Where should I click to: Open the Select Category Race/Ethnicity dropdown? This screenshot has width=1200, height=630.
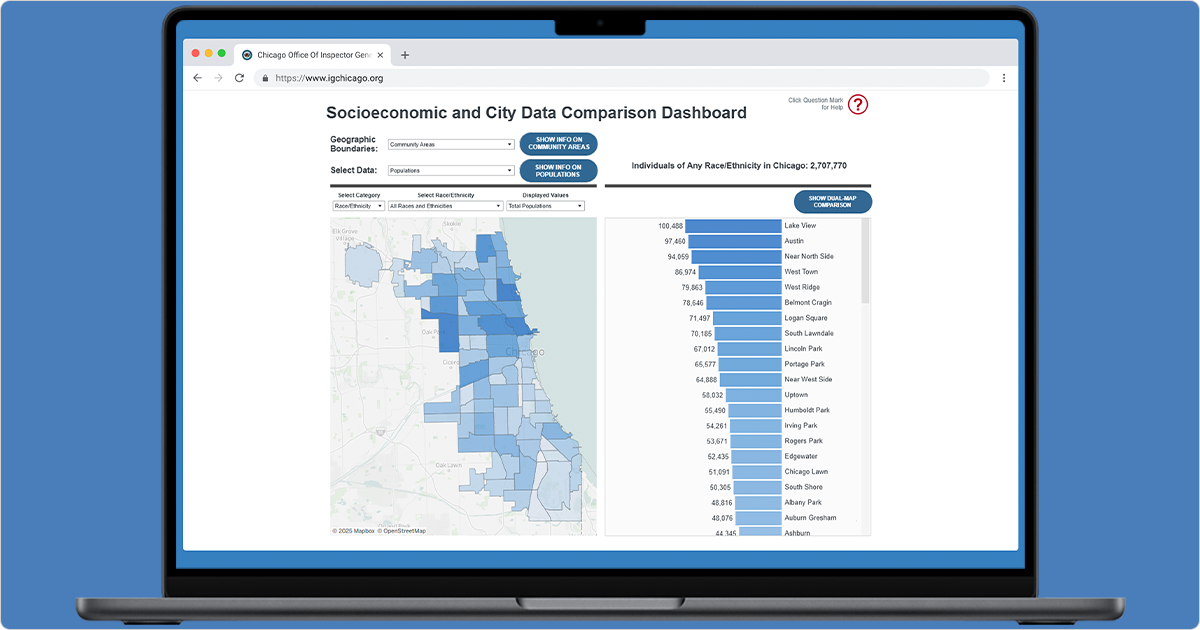click(x=358, y=206)
